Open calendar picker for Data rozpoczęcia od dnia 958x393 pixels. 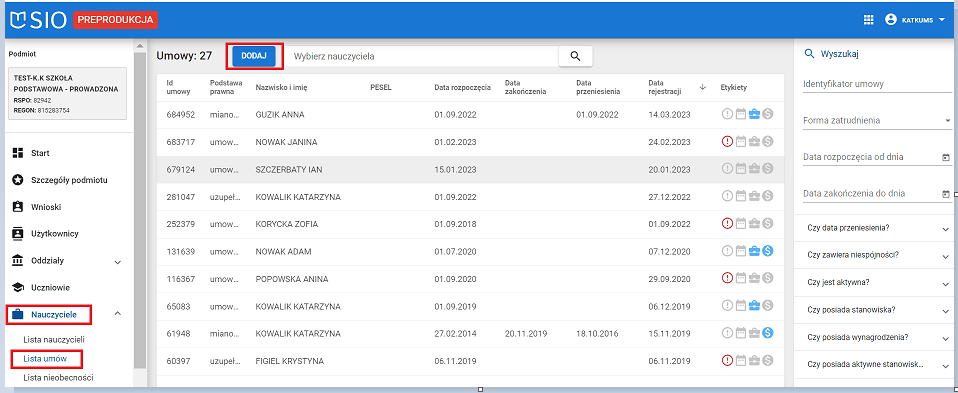click(946, 158)
